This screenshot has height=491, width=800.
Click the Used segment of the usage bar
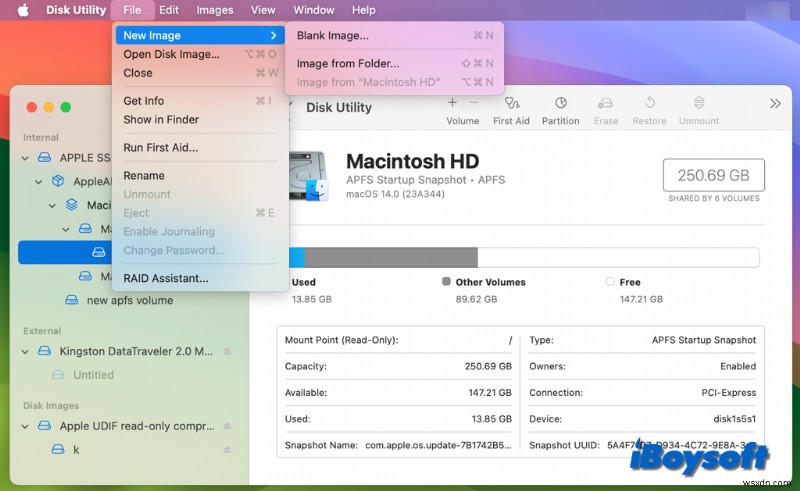coord(296,257)
